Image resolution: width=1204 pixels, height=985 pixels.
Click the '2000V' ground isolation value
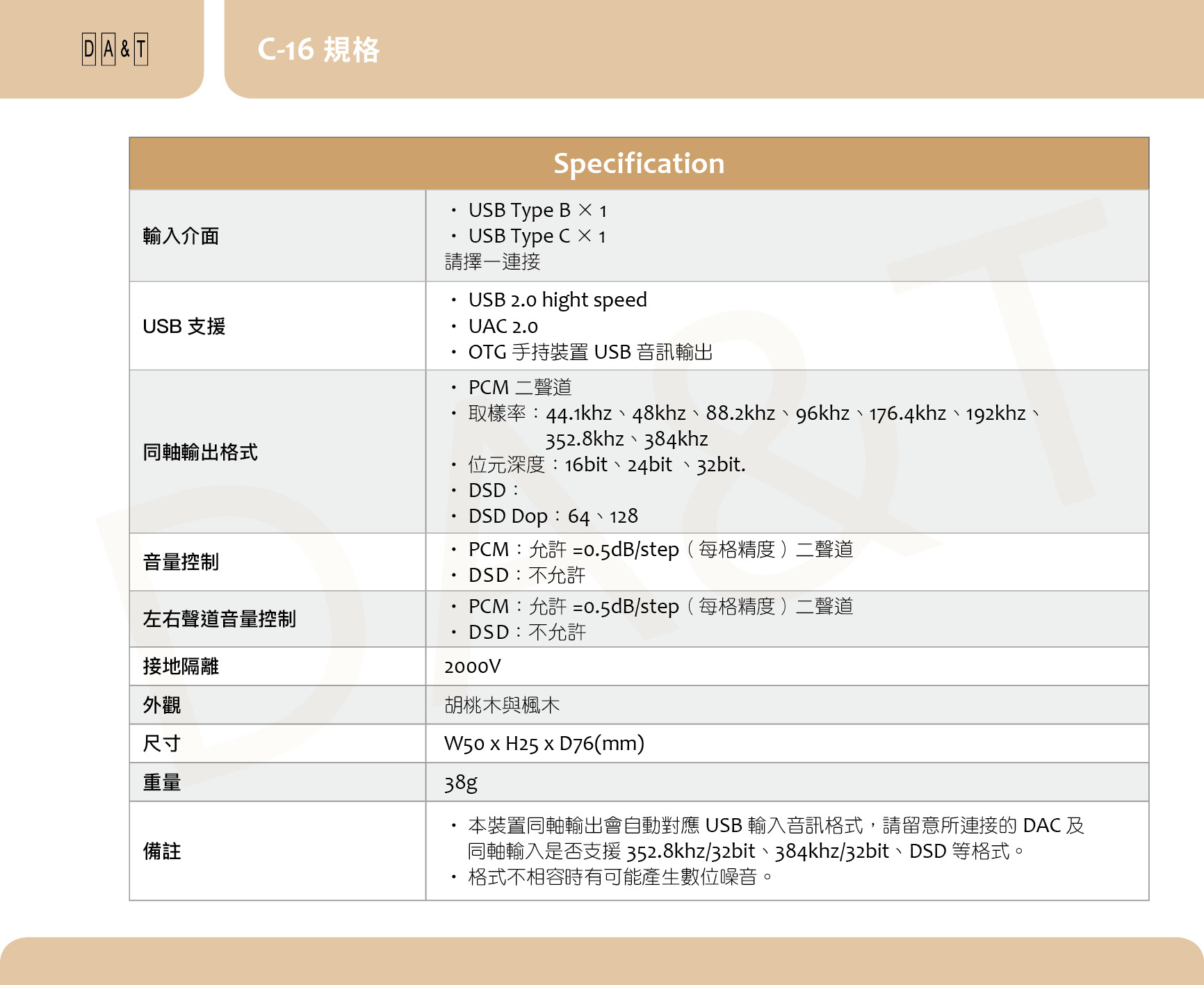coord(472,667)
